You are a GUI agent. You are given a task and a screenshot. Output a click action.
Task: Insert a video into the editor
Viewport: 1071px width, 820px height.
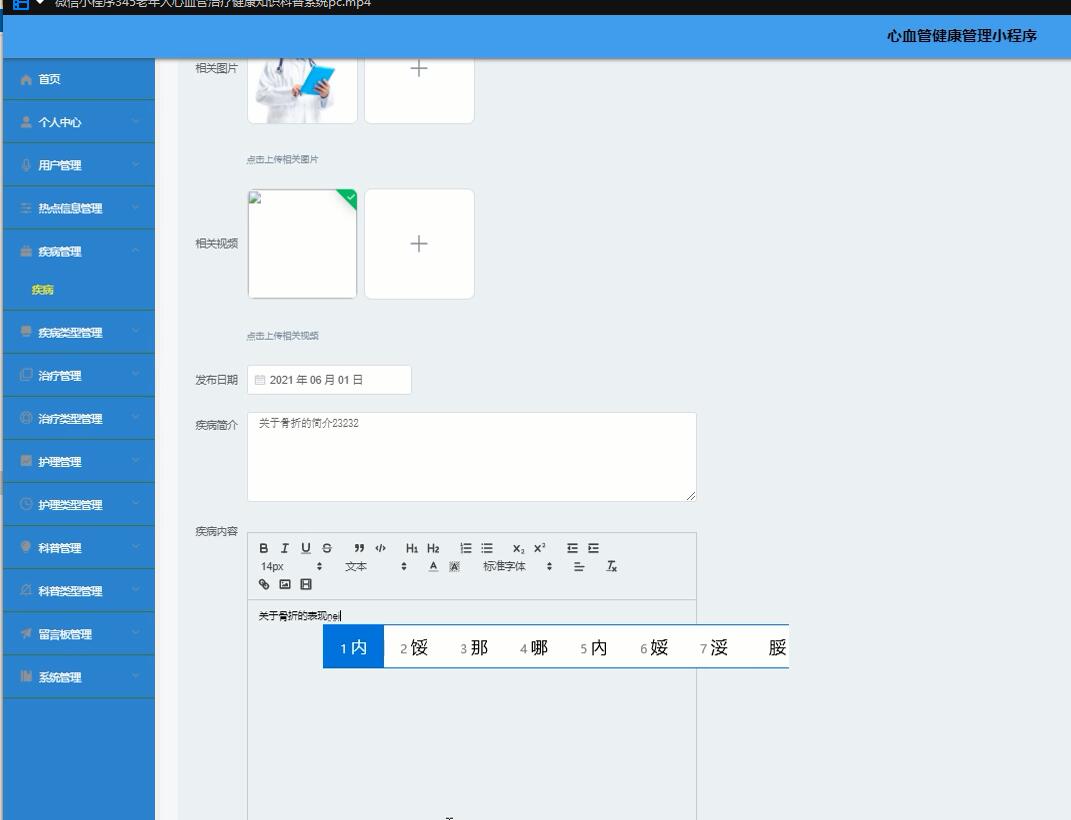pos(306,584)
